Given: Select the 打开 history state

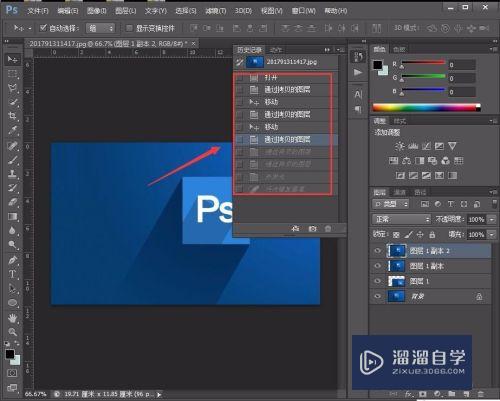Looking at the screenshot, I should point(286,78).
